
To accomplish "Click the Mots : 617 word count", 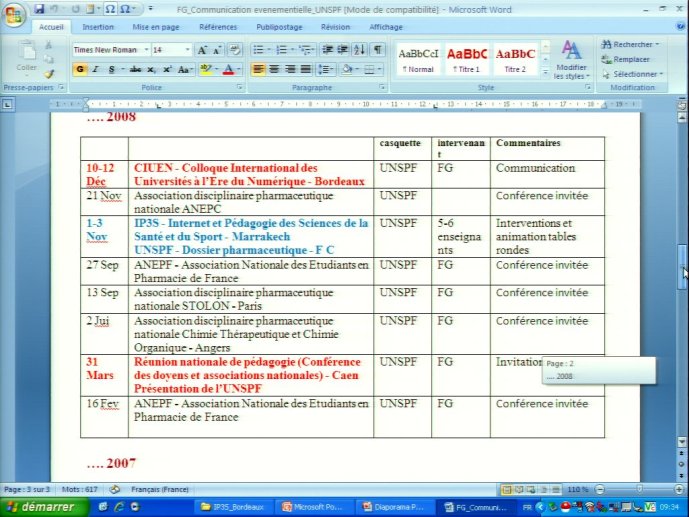I will [80, 489].
